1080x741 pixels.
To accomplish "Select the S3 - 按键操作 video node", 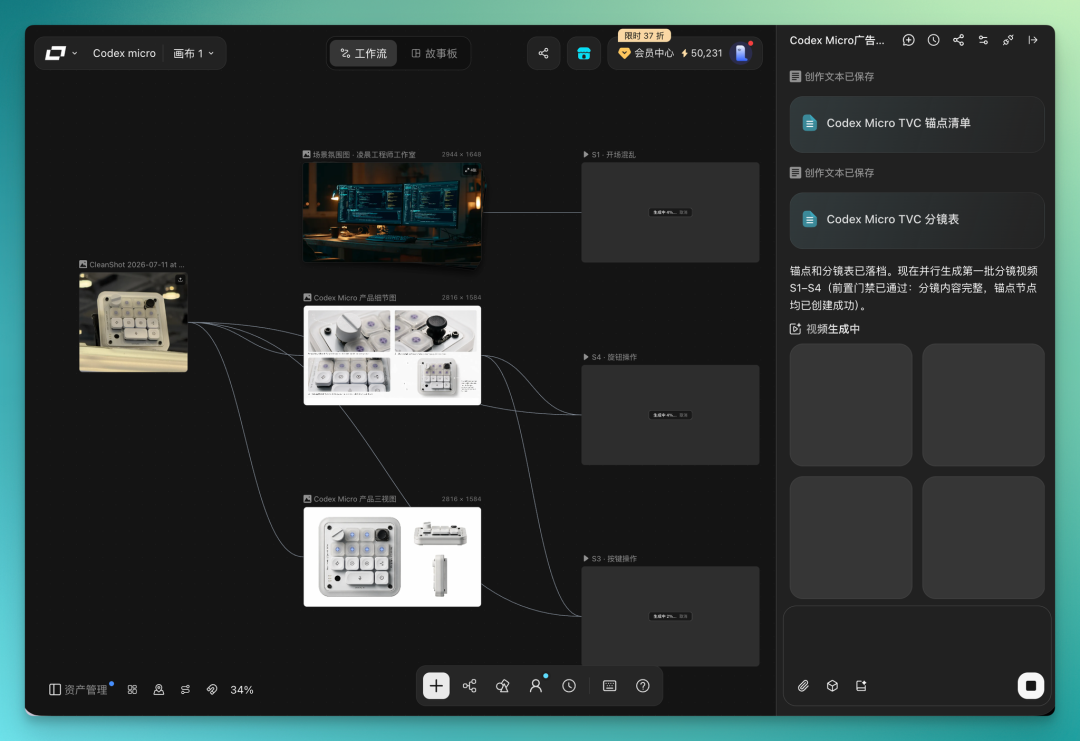I will (670, 616).
